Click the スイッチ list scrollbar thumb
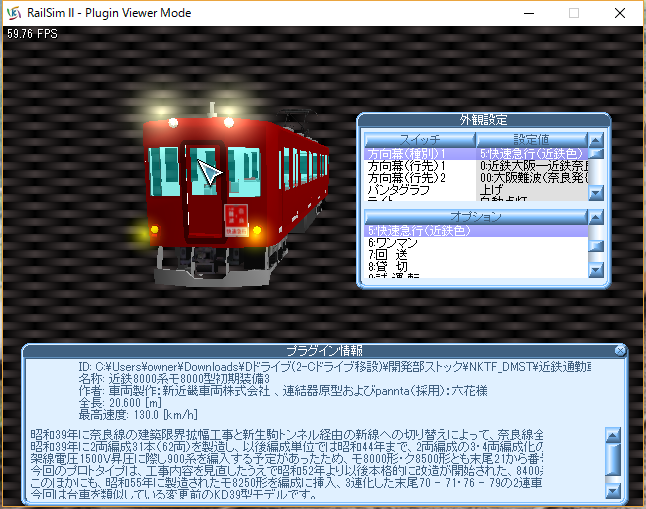The width and height of the screenshot is (646, 509). click(x=596, y=154)
